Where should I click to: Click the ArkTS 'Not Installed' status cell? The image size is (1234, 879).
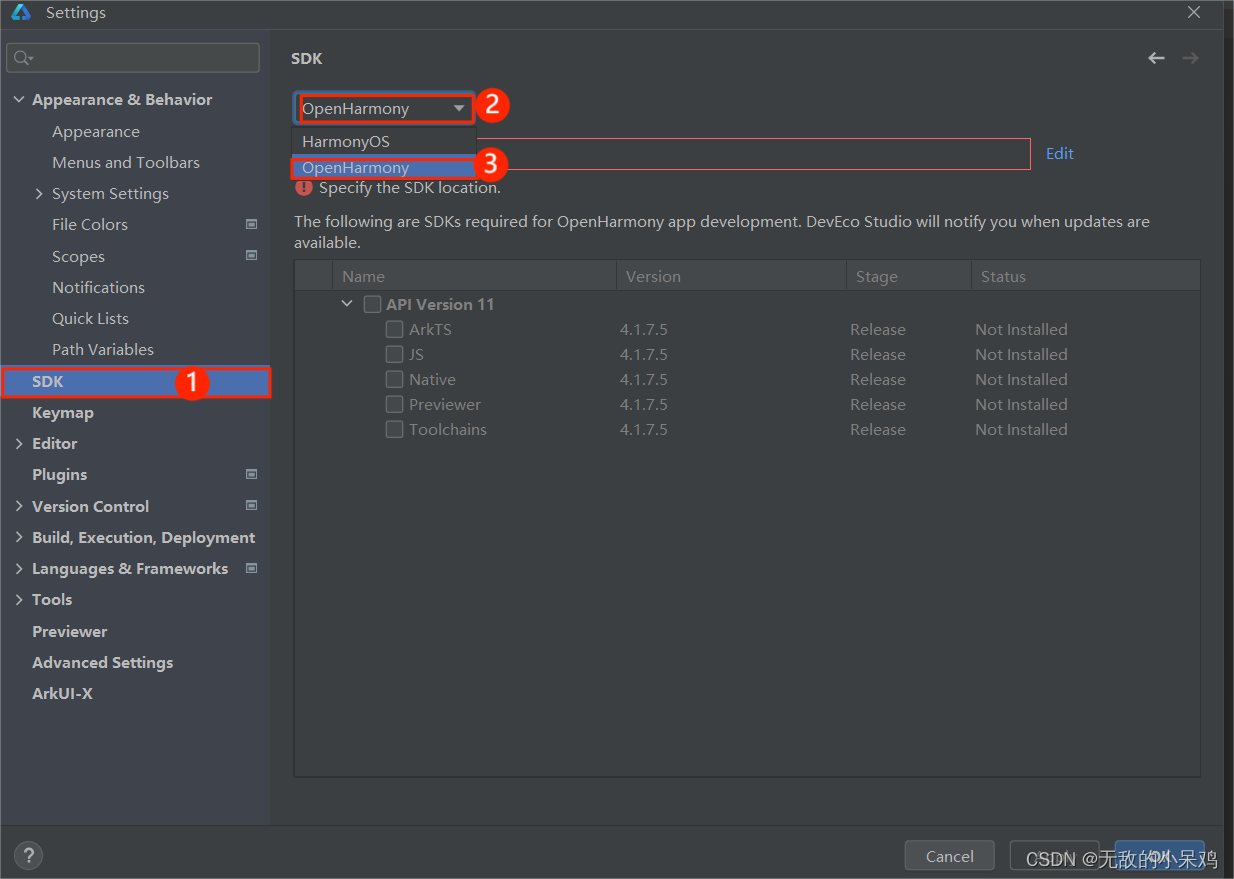(x=1021, y=329)
